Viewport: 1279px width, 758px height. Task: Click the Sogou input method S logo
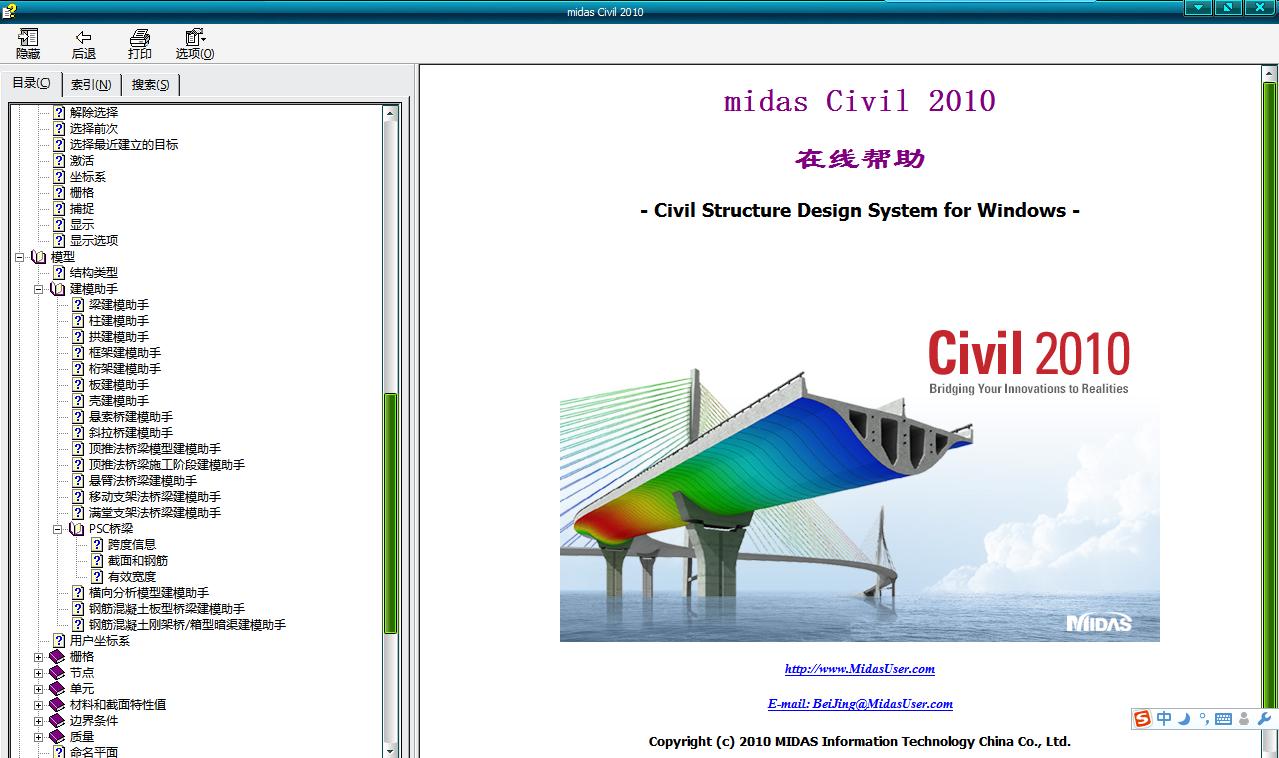coord(1142,719)
